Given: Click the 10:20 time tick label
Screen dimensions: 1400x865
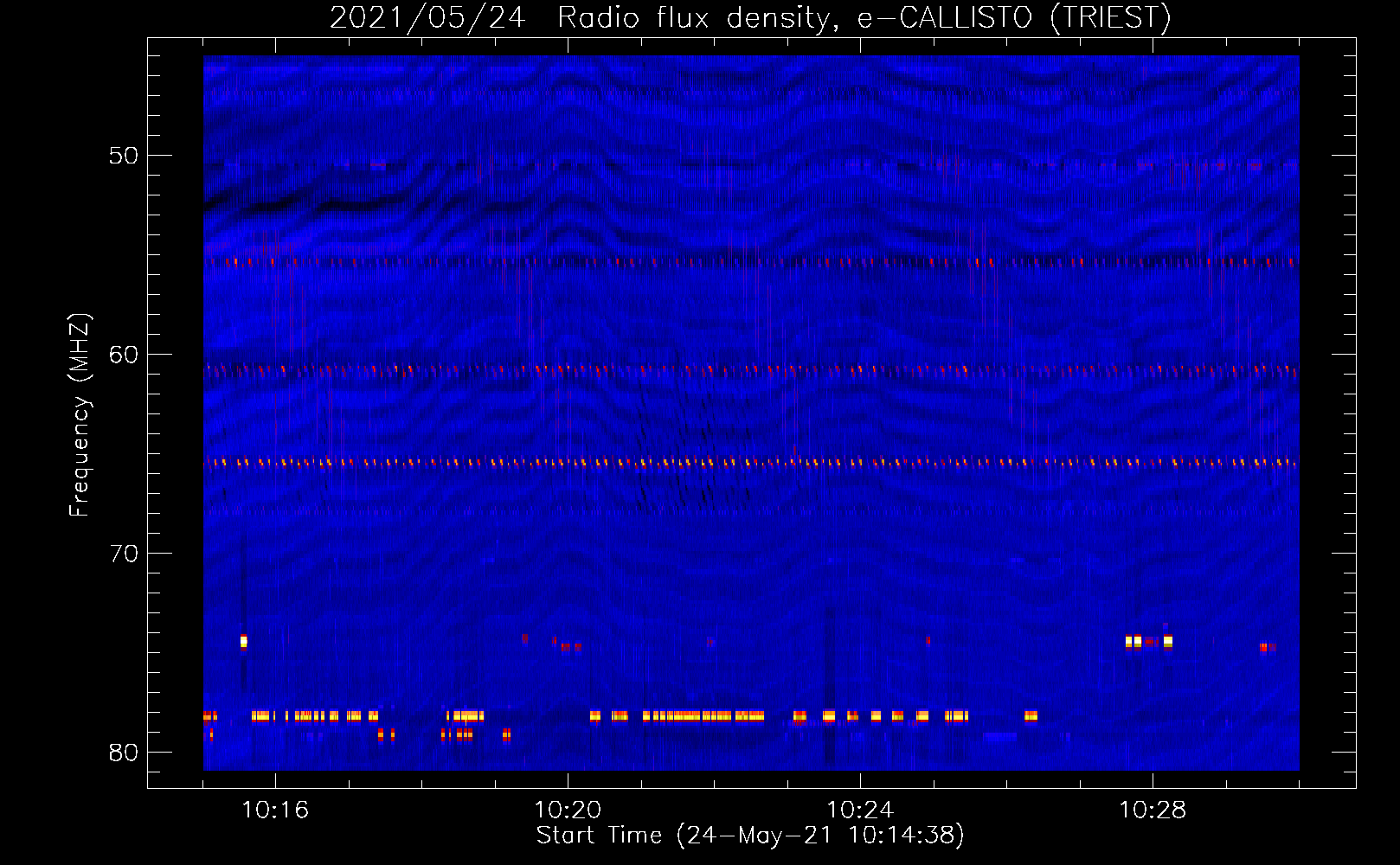Looking at the screenshot, I should (568, 811).
